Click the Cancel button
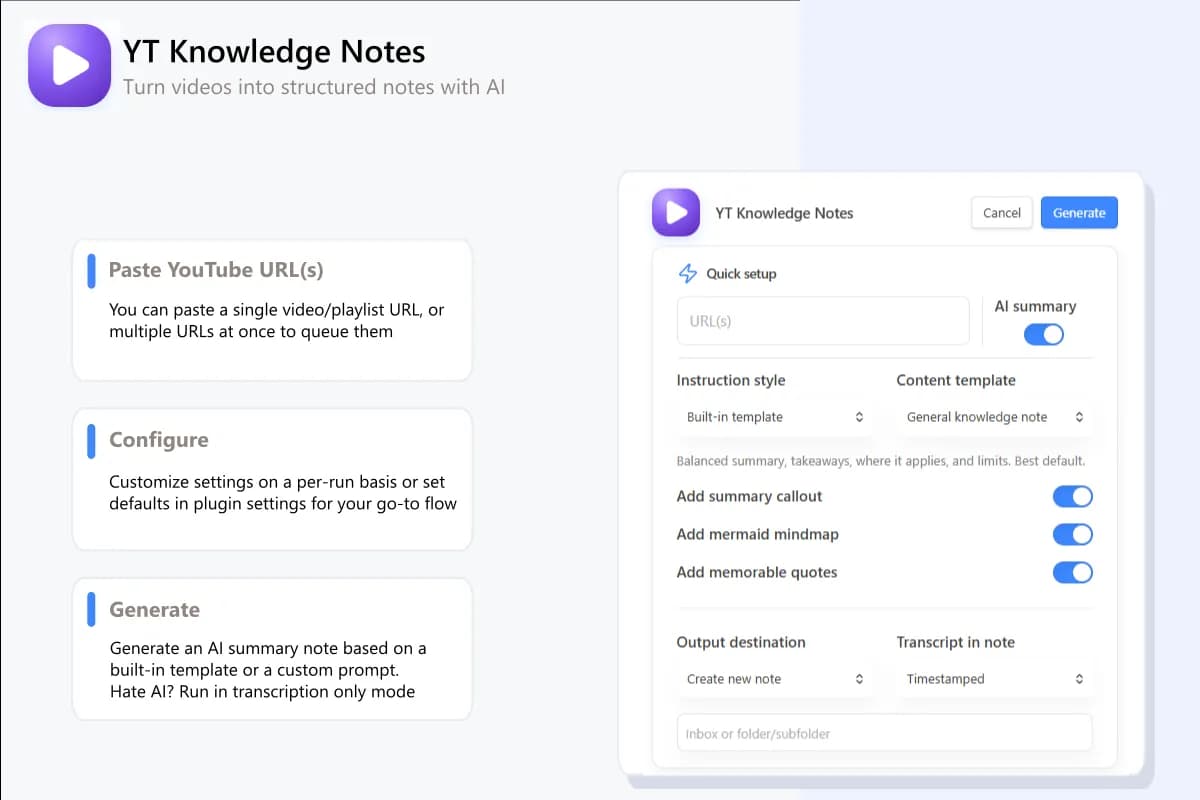Screen dimensions: 1200x800 click(1002, 212)
